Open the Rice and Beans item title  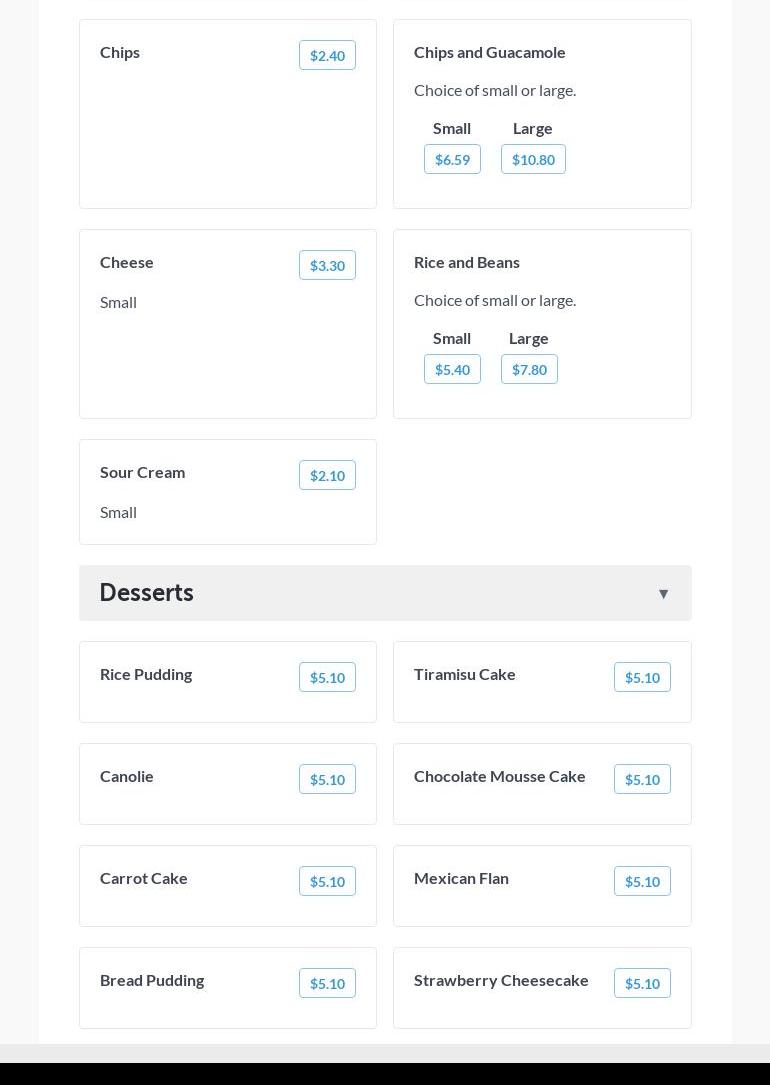[466, 263]
